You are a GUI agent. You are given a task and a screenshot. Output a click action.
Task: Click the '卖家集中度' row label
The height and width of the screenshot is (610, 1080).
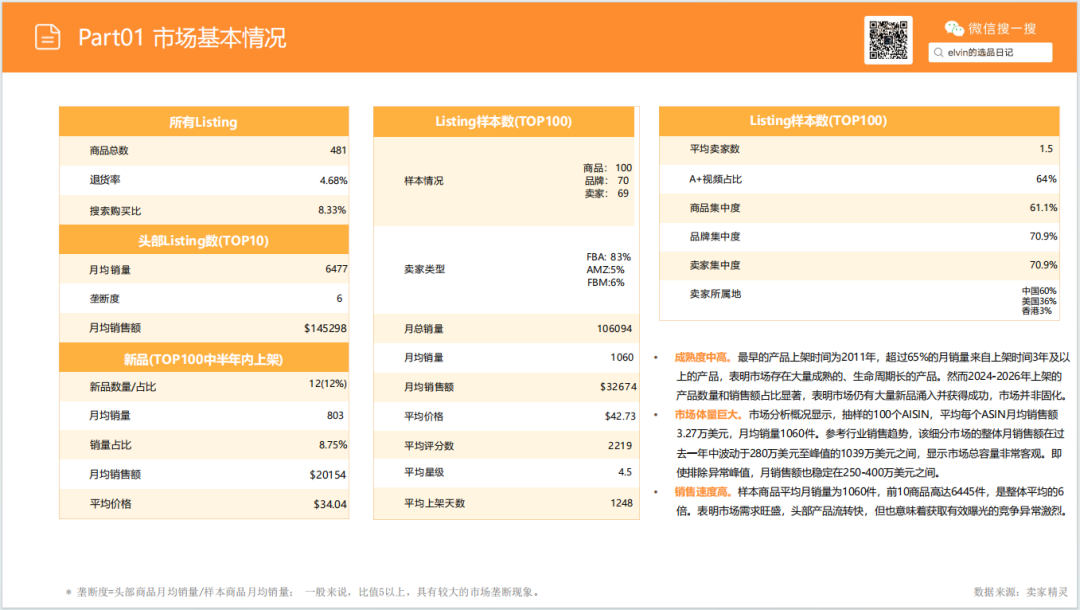click(x=715, y=265)
